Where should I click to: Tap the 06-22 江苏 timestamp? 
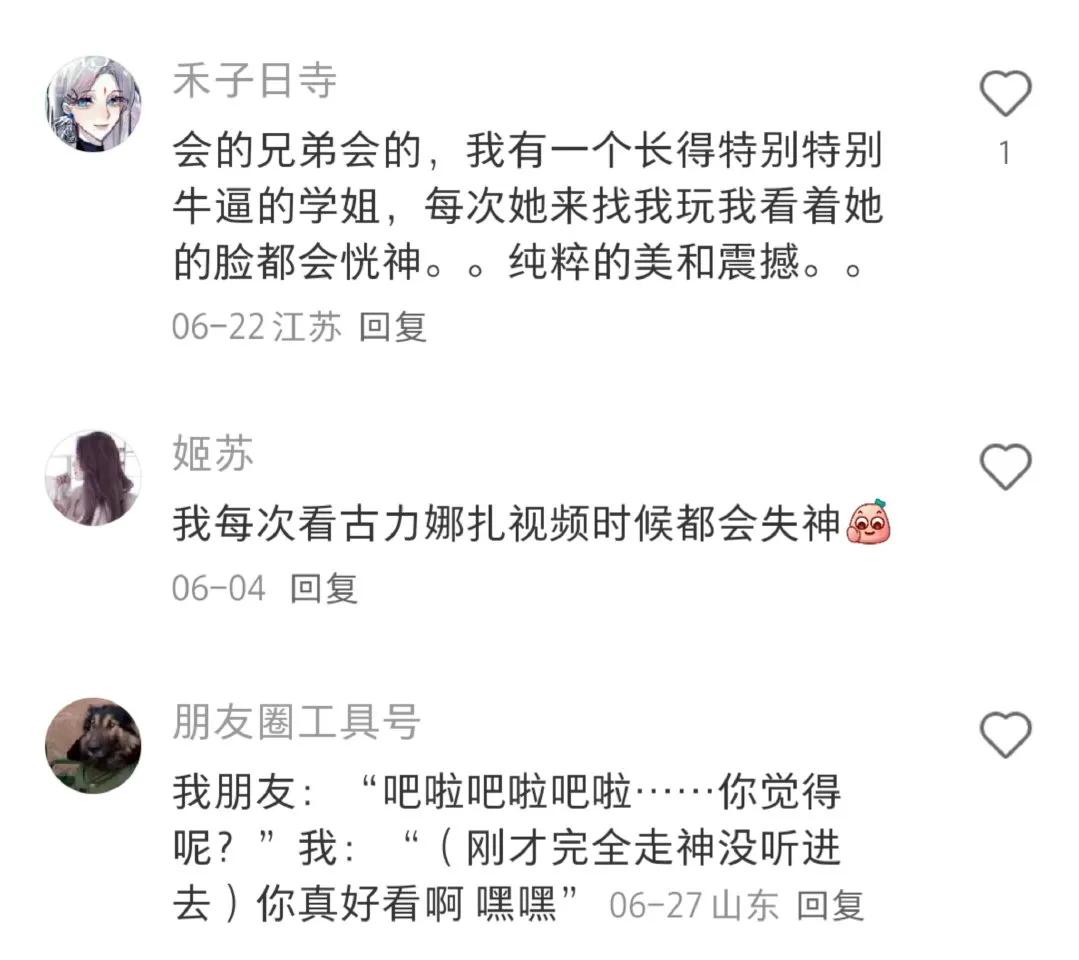(x=257, y=326)
